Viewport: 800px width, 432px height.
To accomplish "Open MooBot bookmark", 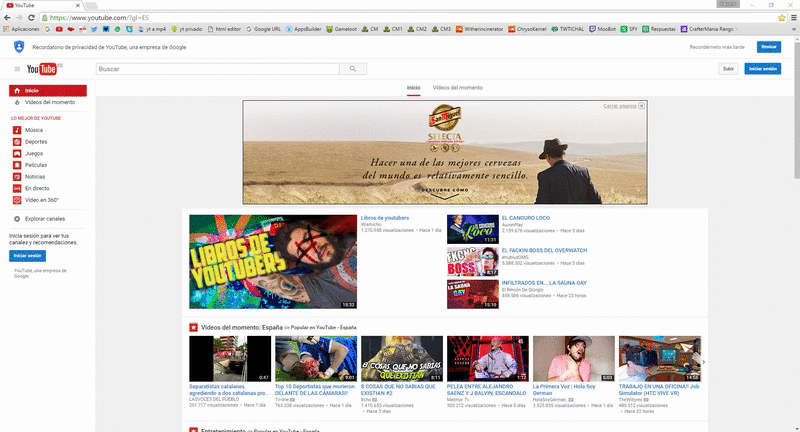I will click(x=602, y=29).
